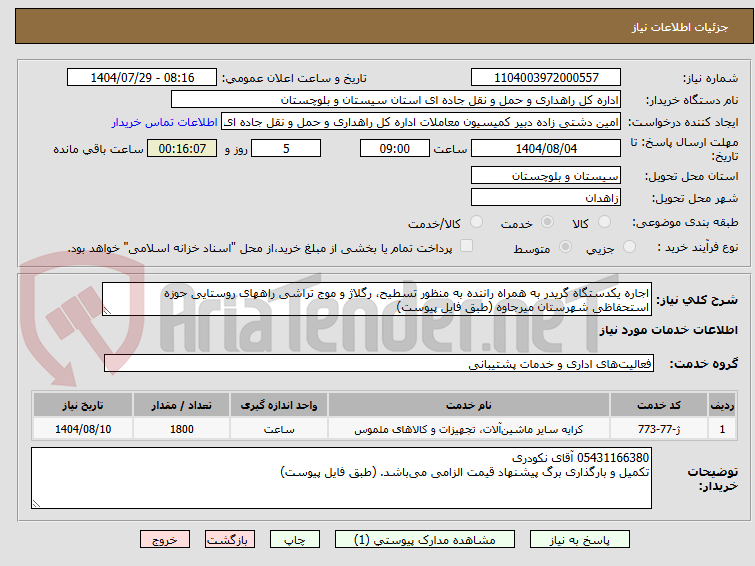The image size is (755, 566).
Task: Click the شماره نیاز field 1104003972000557
Action: tap(546, 78)
